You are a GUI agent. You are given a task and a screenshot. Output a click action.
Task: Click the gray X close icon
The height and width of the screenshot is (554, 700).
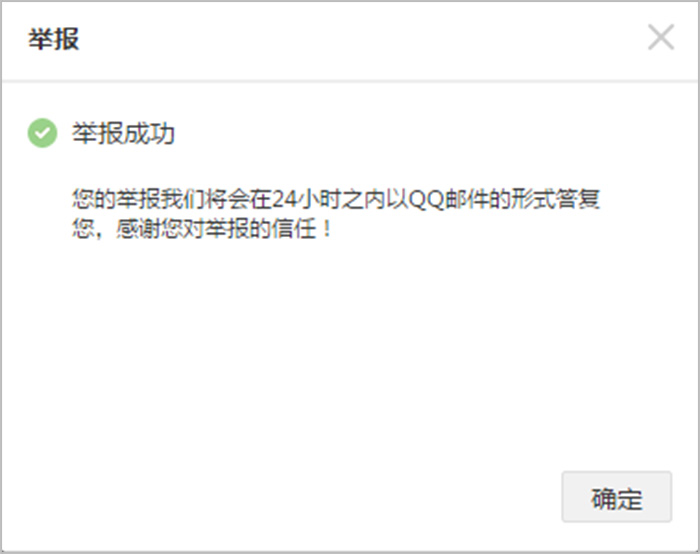click(661, 37)
